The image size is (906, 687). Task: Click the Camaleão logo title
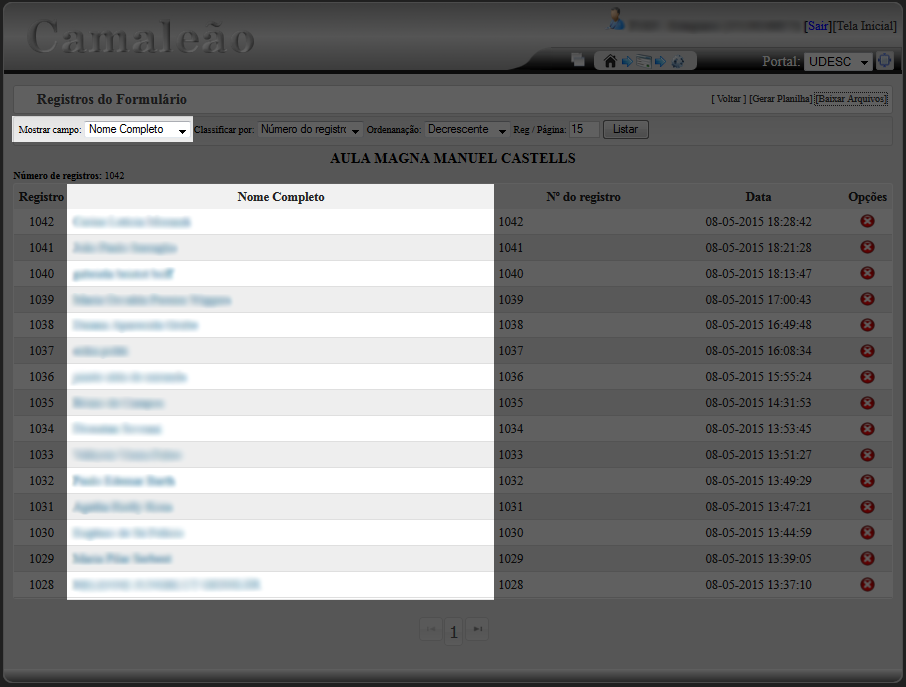click(x=140, y=37)
